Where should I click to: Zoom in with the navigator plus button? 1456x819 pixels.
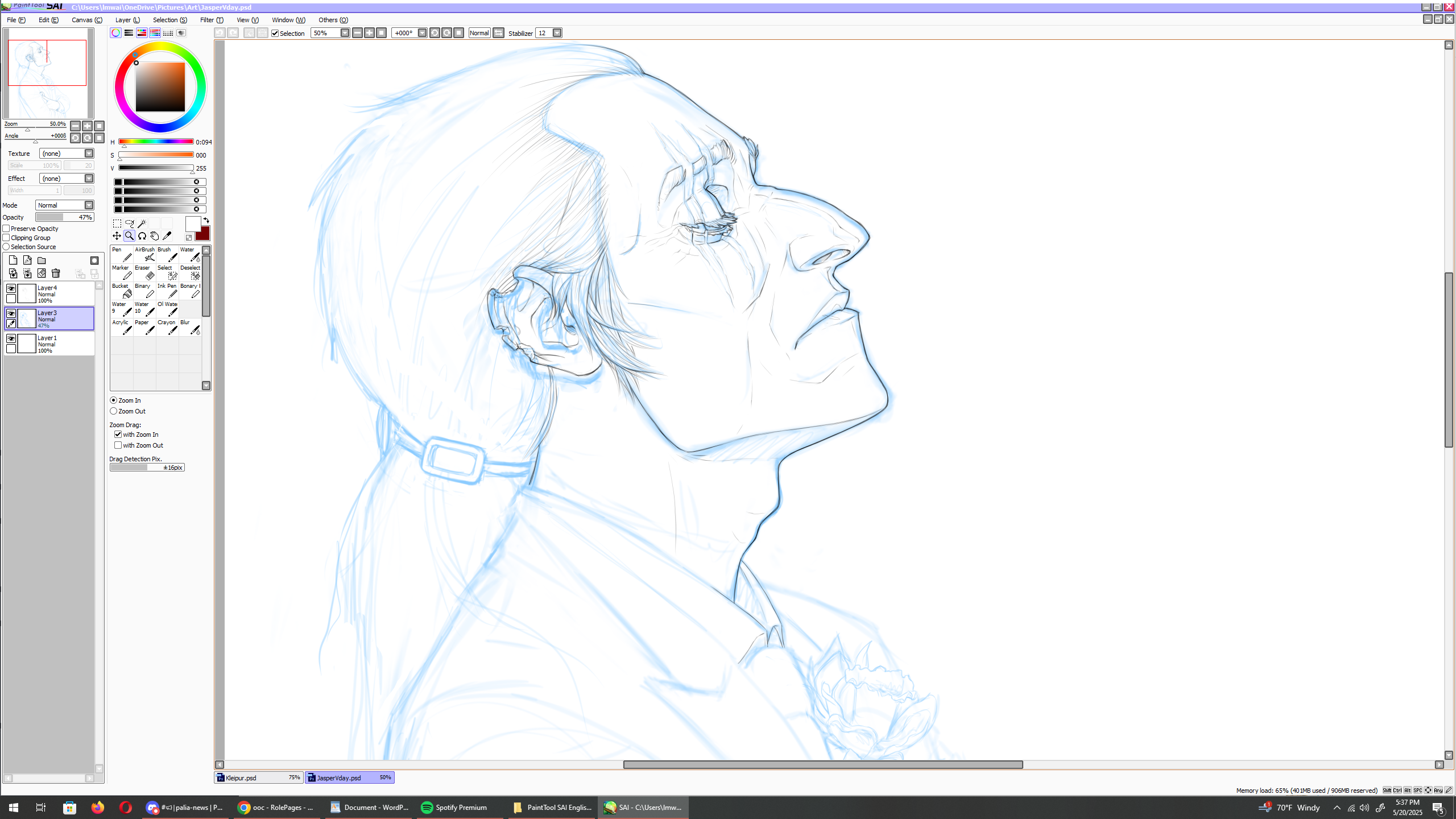point(87,126)
